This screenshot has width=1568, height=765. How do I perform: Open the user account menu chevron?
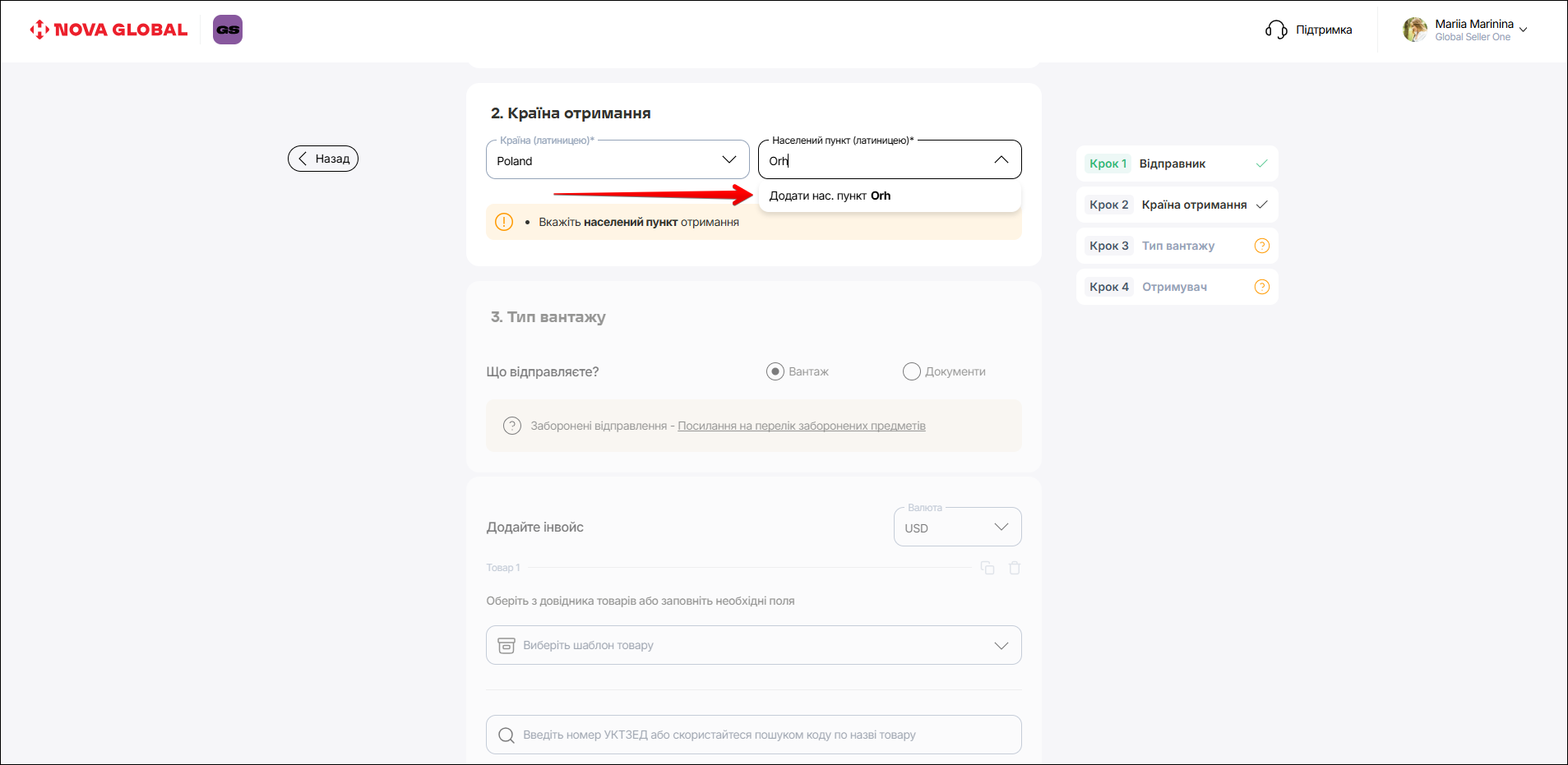pos(1524,30)
